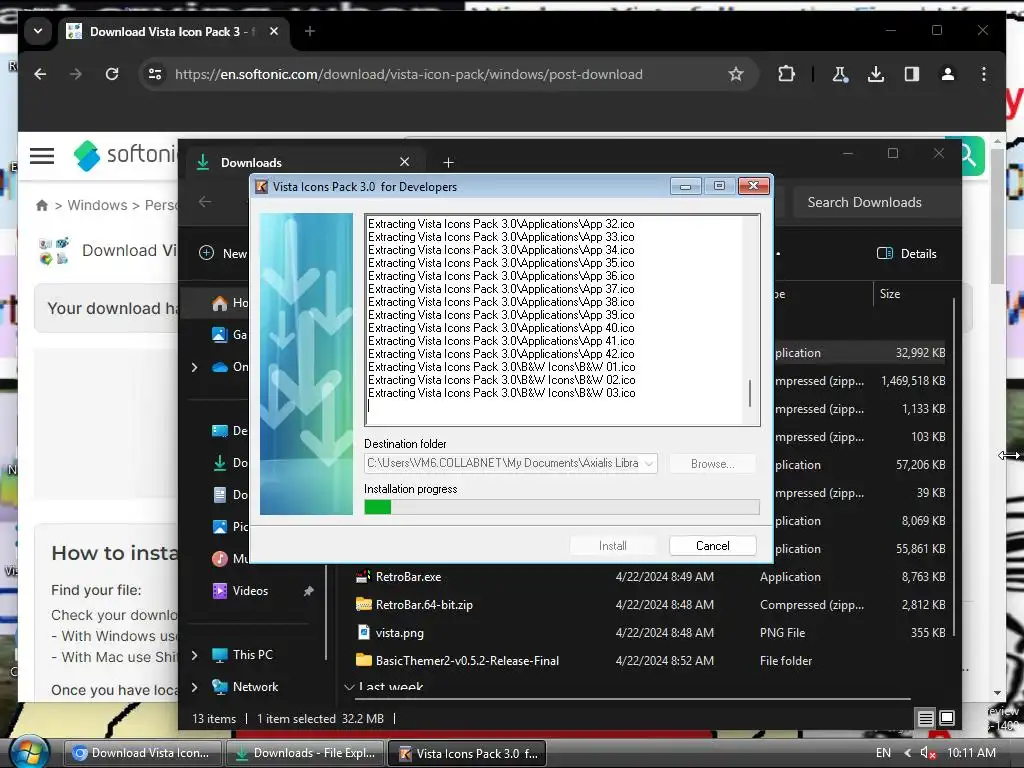Open Music in navigation pane
The height and width of the screenshot is (768, 1024).
point(230,559)
